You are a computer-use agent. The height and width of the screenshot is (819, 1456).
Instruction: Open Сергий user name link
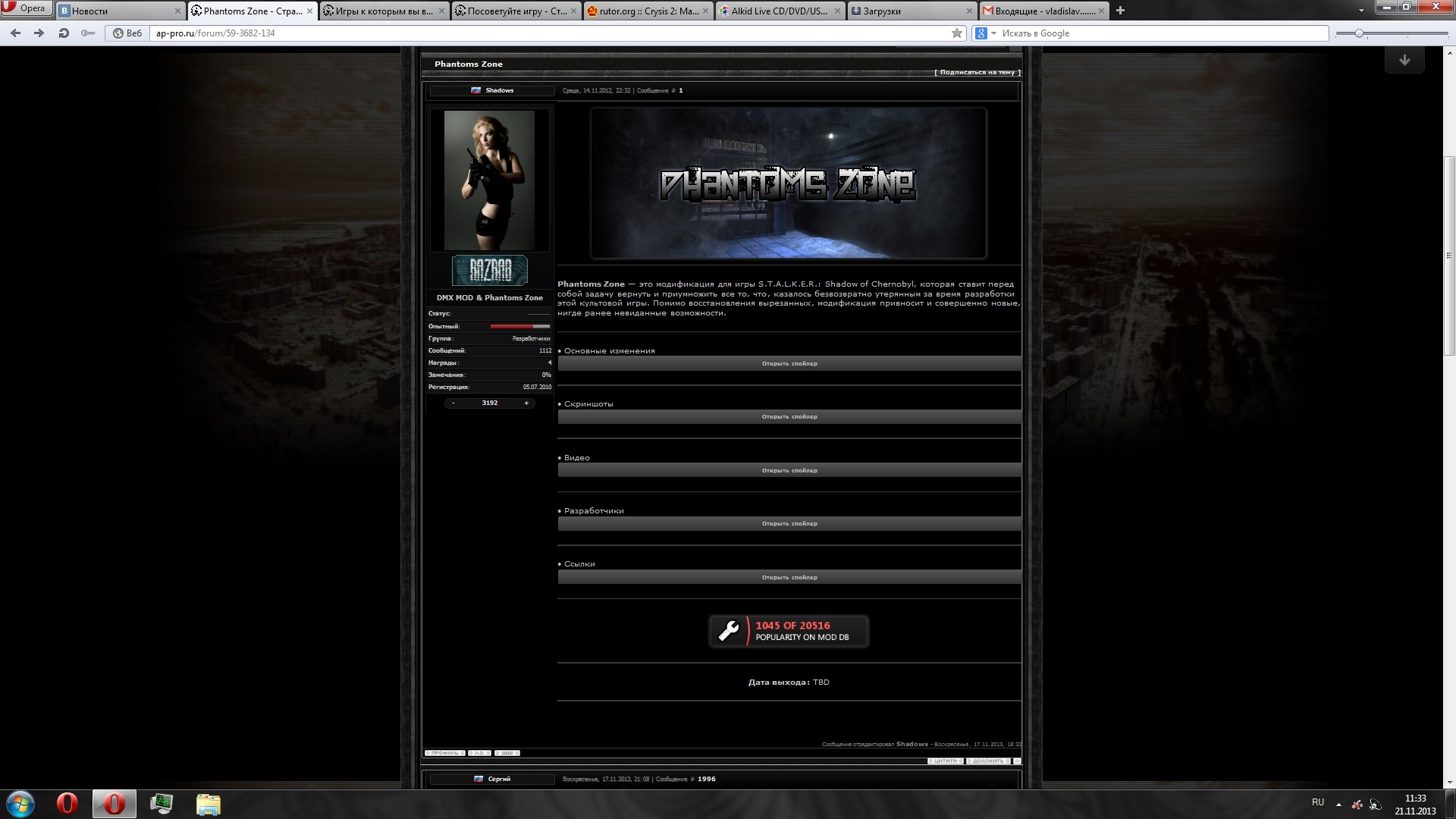[499, 779]
